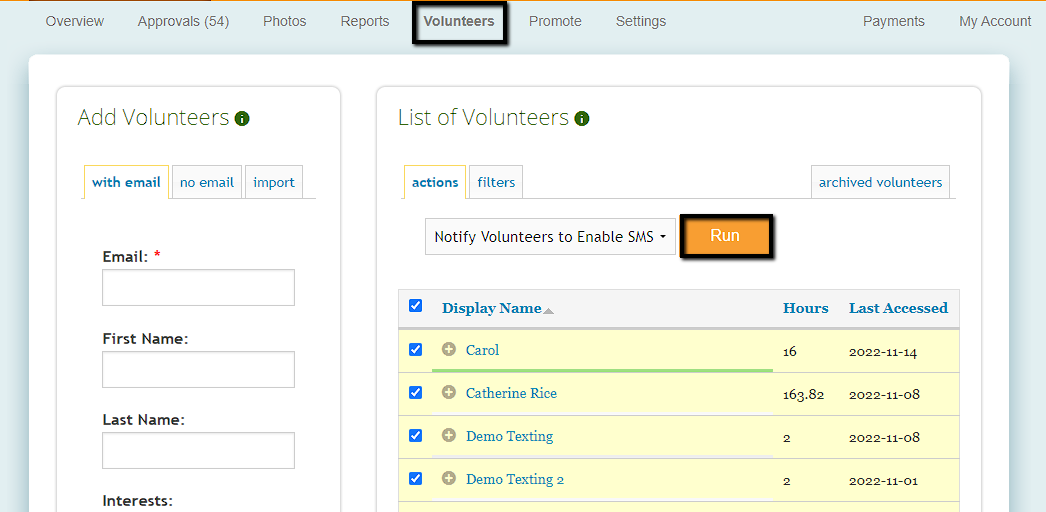Expand Carol's row plus icon
This screenshot has width=1046, height=512.
[x=449, y=350]
